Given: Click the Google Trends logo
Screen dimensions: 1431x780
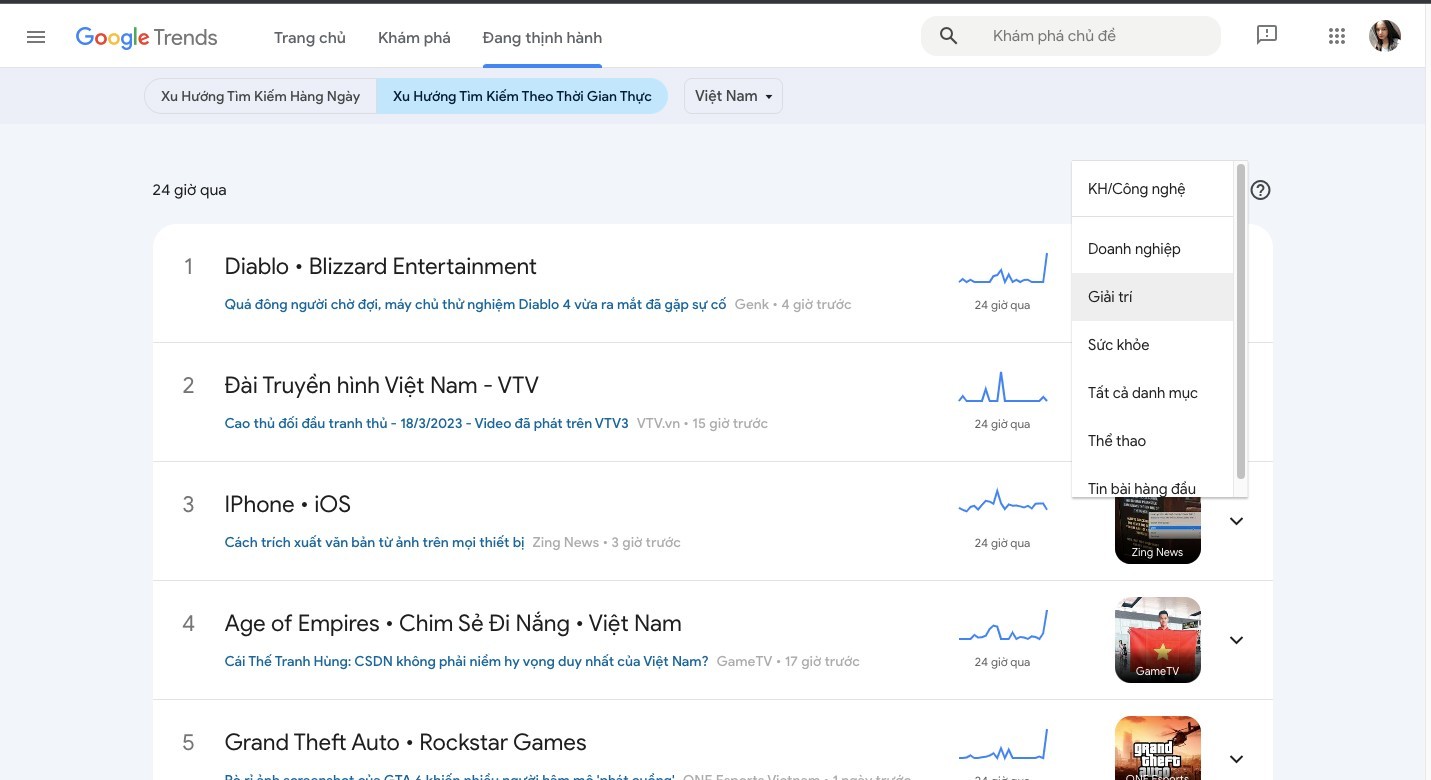Looking at the screenshot, I should [x=146, y=38].
